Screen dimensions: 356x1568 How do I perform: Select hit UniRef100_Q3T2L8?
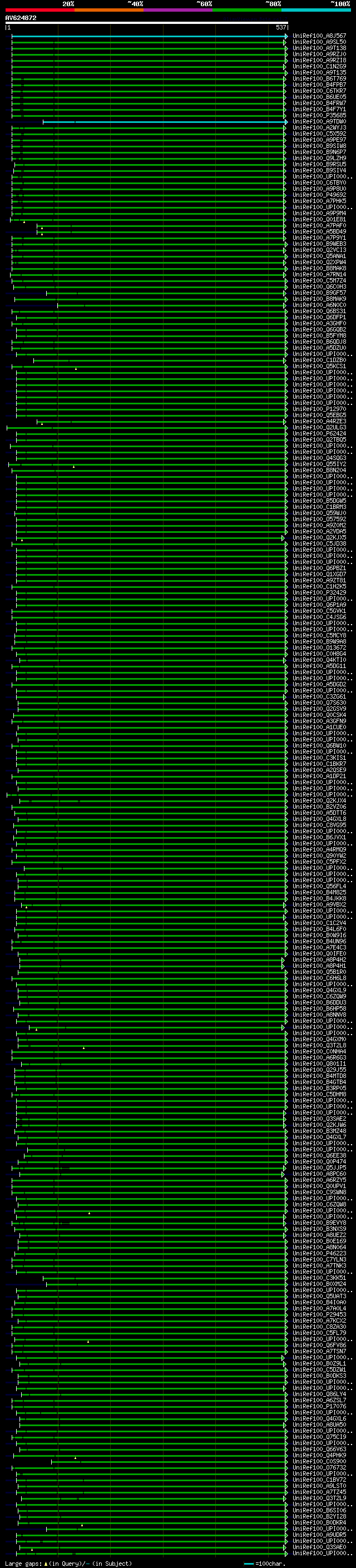[319, 1046]
